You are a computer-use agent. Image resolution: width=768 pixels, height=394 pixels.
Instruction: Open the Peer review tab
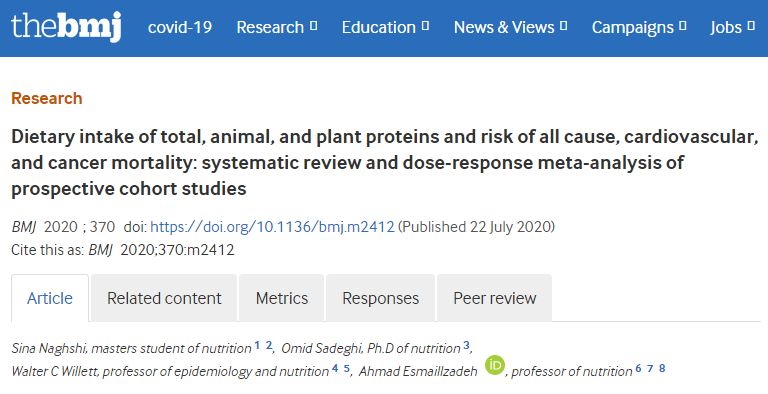click(495, 298)
